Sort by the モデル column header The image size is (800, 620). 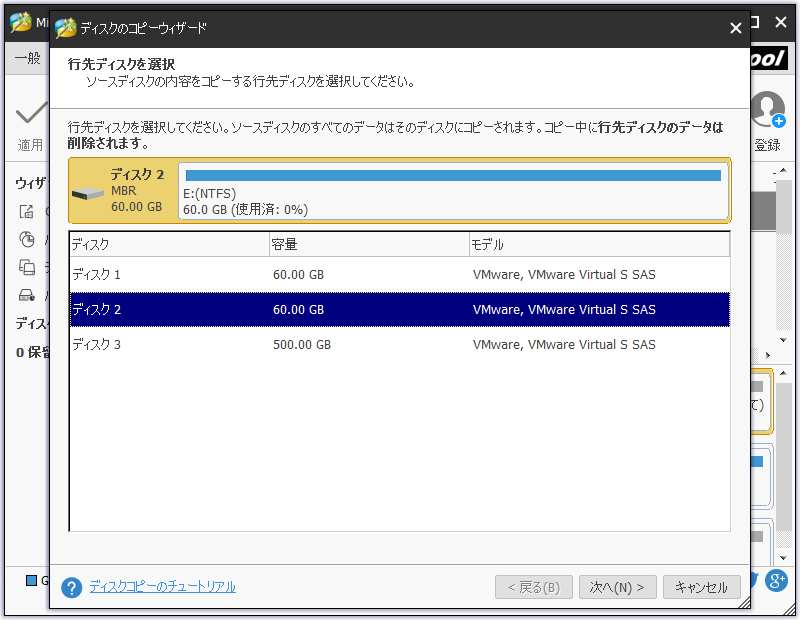599,244
